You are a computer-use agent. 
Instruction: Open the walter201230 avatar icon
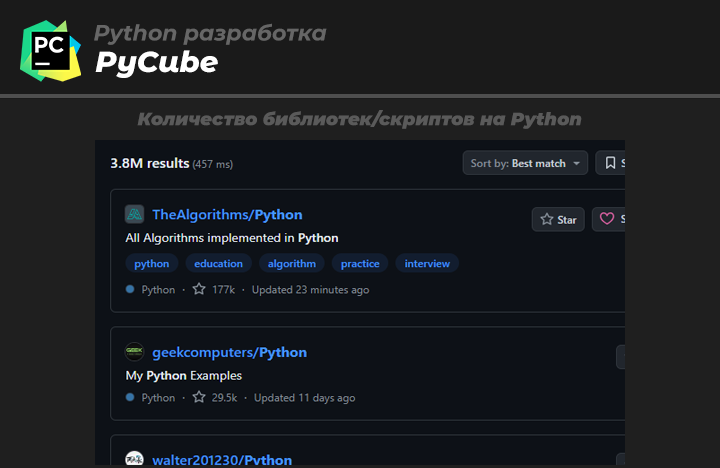(x=135, y=458)
